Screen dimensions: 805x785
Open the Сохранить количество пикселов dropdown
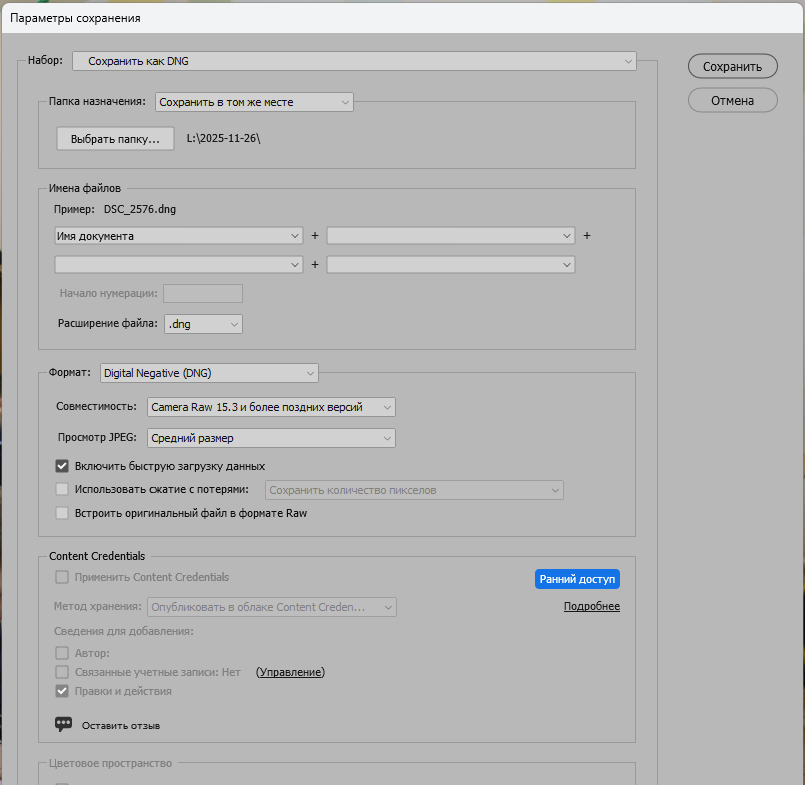click(x=414, y=490)
